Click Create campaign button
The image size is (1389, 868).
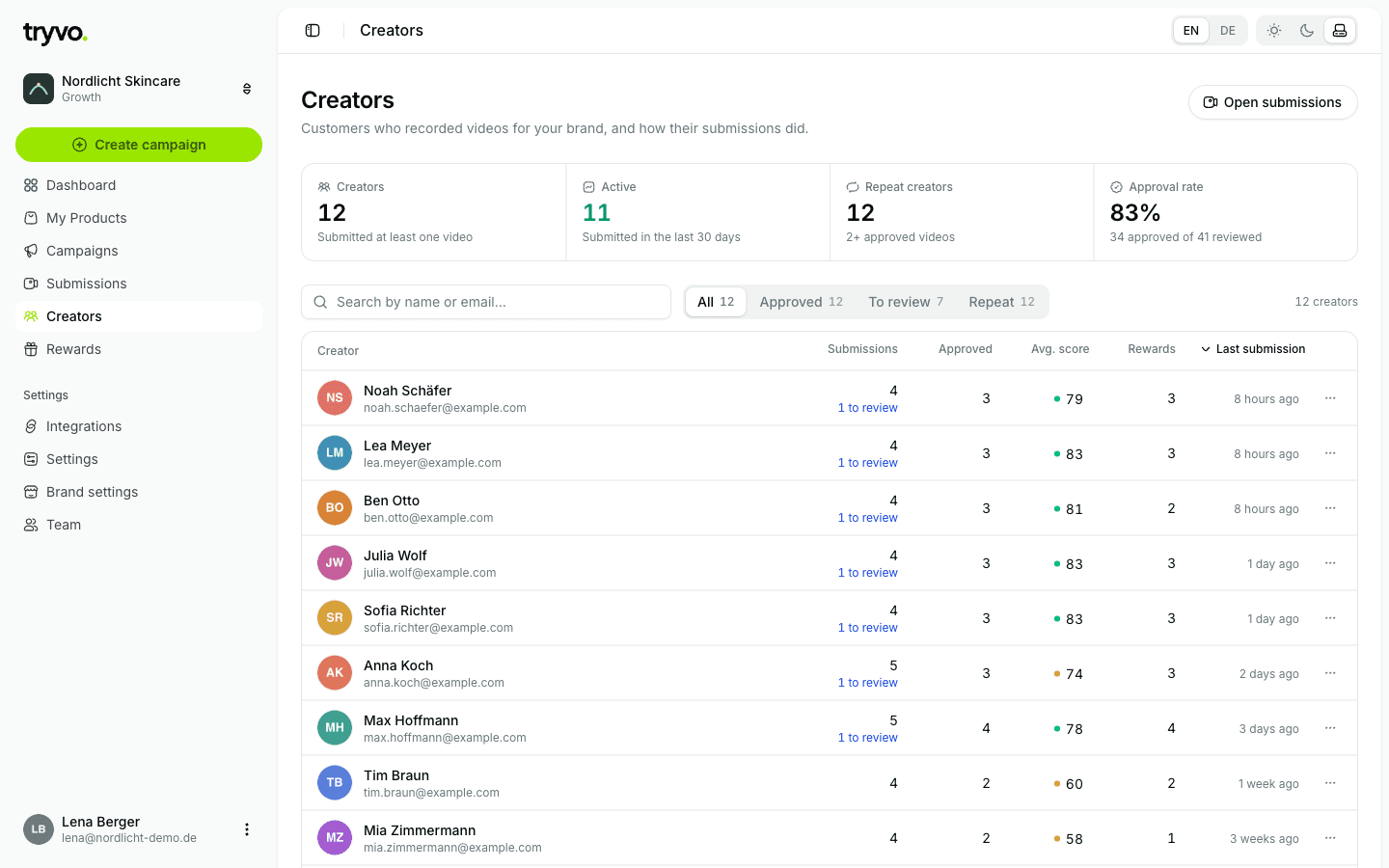(139, 145)
